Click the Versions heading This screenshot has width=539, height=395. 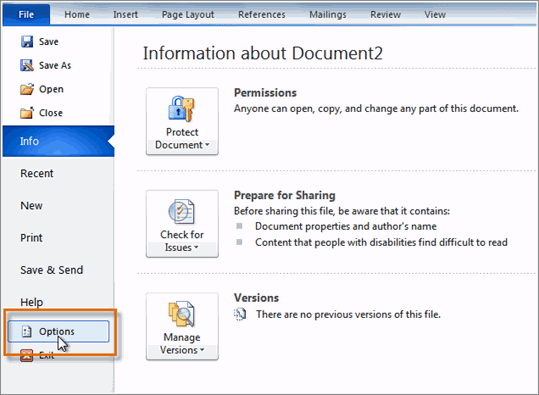(x=256, y=298)
